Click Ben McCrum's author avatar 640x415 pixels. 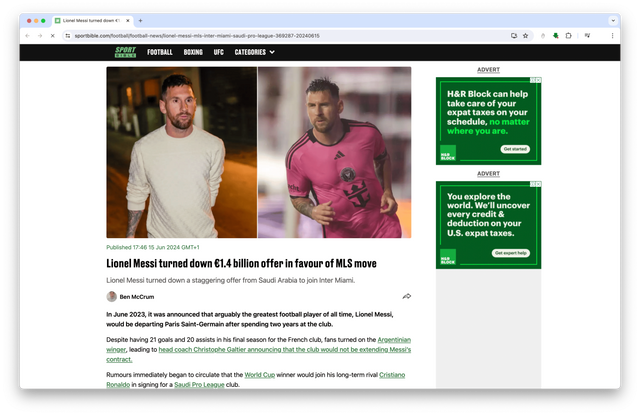click(x=112, y=296)
